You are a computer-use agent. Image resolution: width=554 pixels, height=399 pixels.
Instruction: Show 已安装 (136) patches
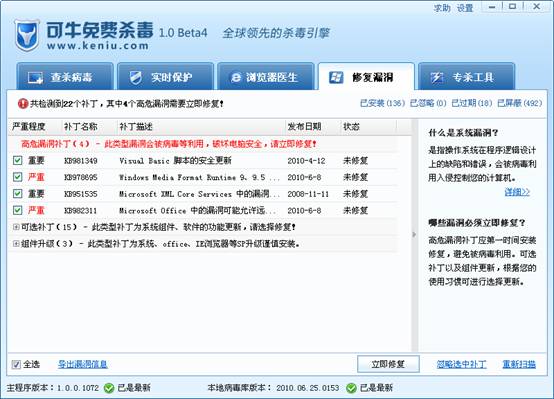pos(382,103)
